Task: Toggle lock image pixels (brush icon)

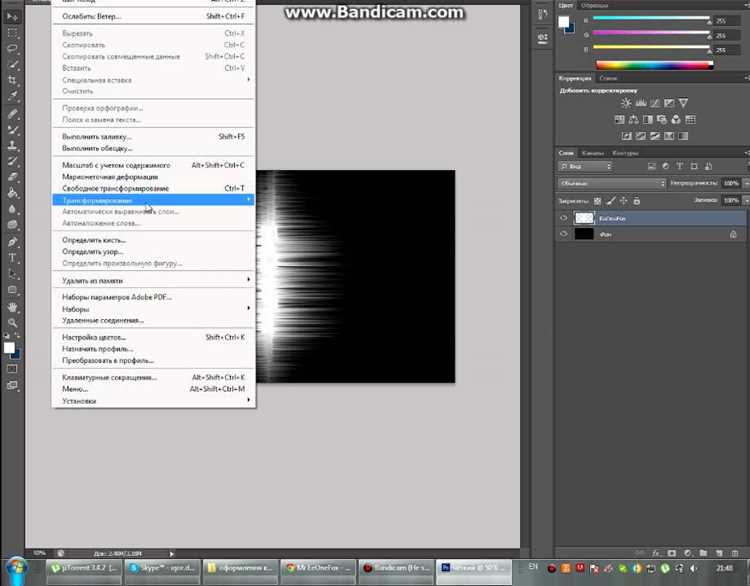Action: point(611,201)
